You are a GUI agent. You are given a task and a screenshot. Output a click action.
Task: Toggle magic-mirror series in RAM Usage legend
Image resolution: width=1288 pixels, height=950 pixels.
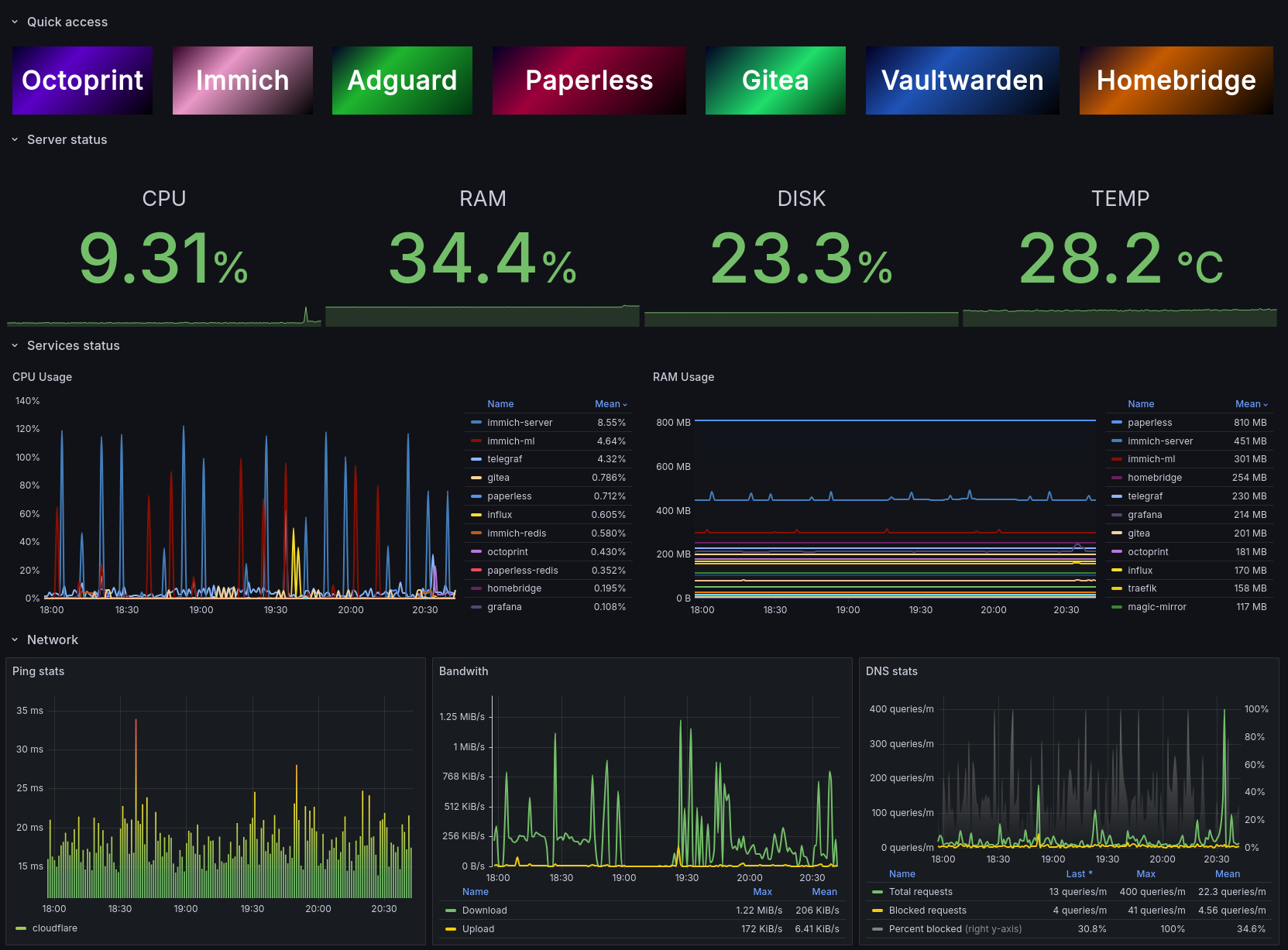1157,607
